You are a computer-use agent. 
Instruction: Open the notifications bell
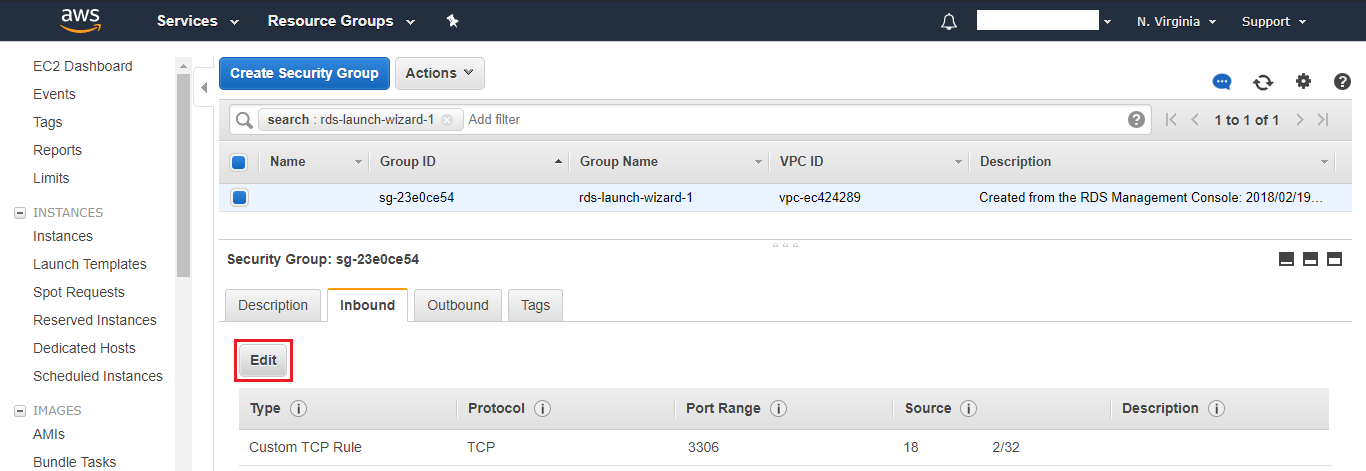point(949,22)
